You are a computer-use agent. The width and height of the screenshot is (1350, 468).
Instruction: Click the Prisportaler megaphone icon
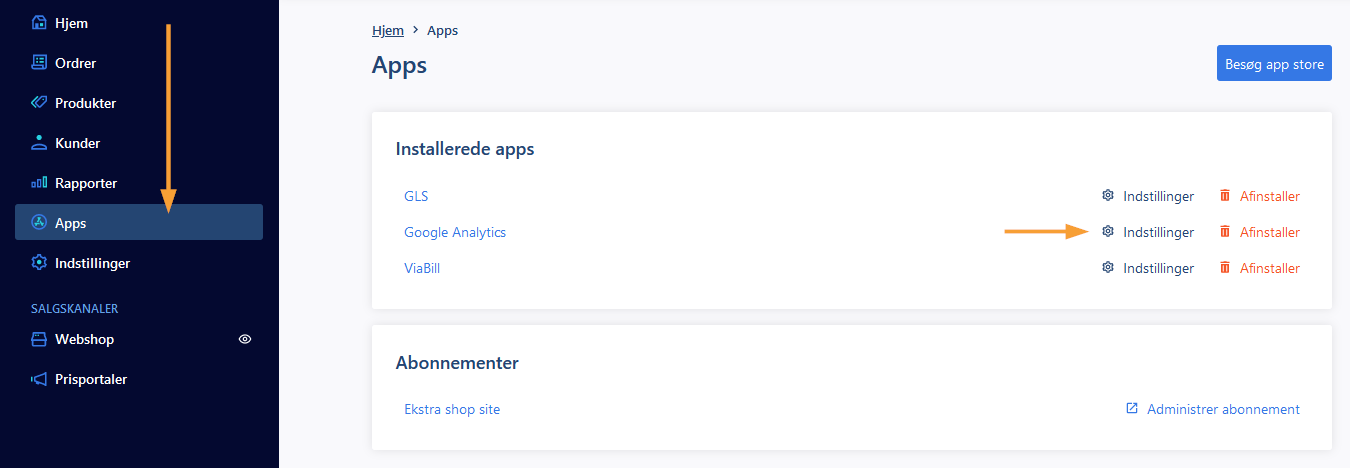[x=39, y=379]
